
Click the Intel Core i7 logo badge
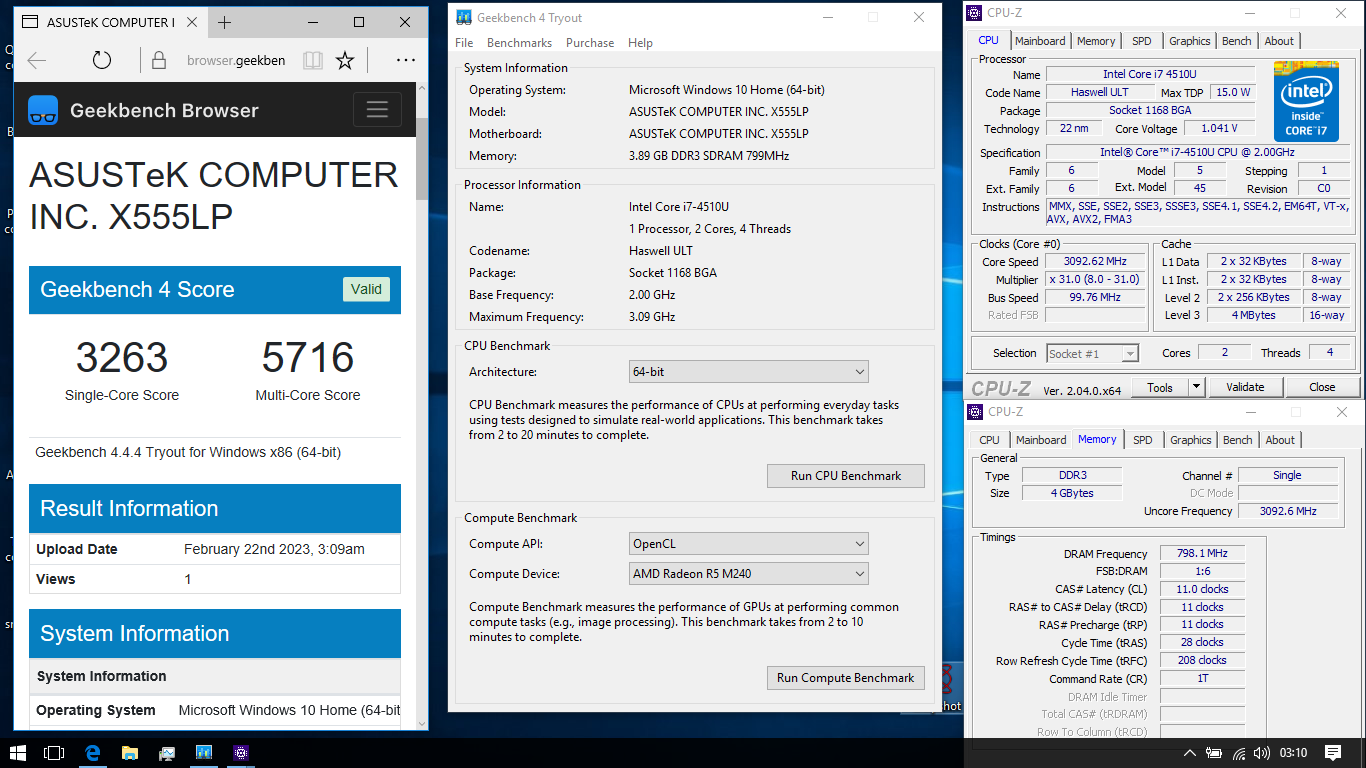pos(1306,101)
